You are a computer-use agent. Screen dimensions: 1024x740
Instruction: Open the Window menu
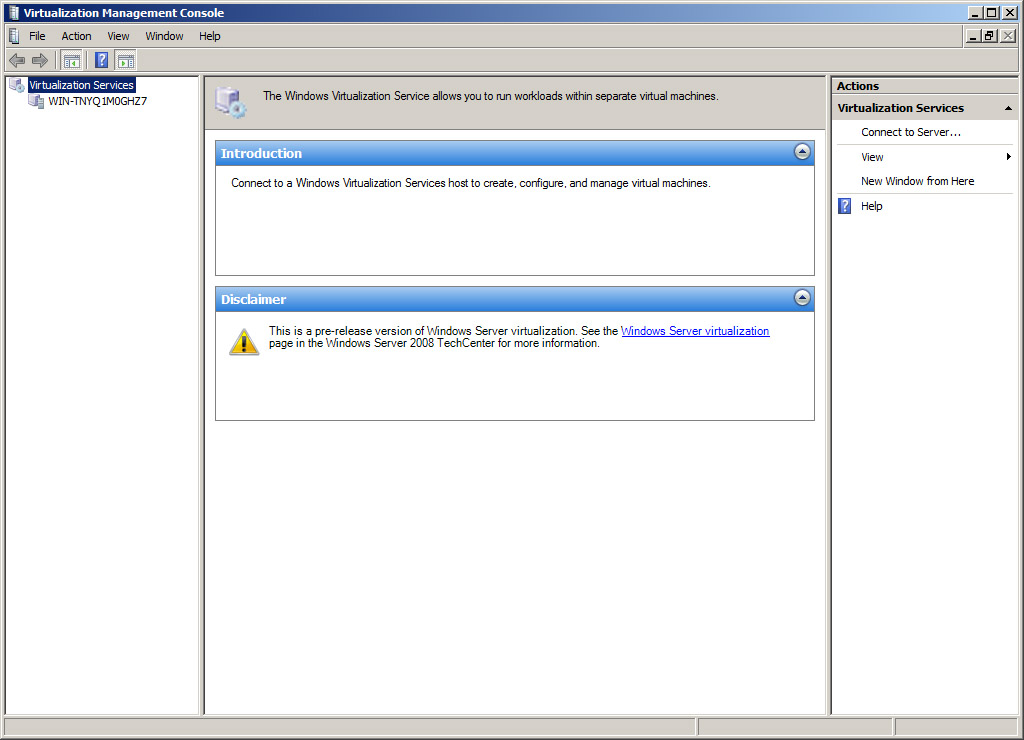tap(164, 36)
